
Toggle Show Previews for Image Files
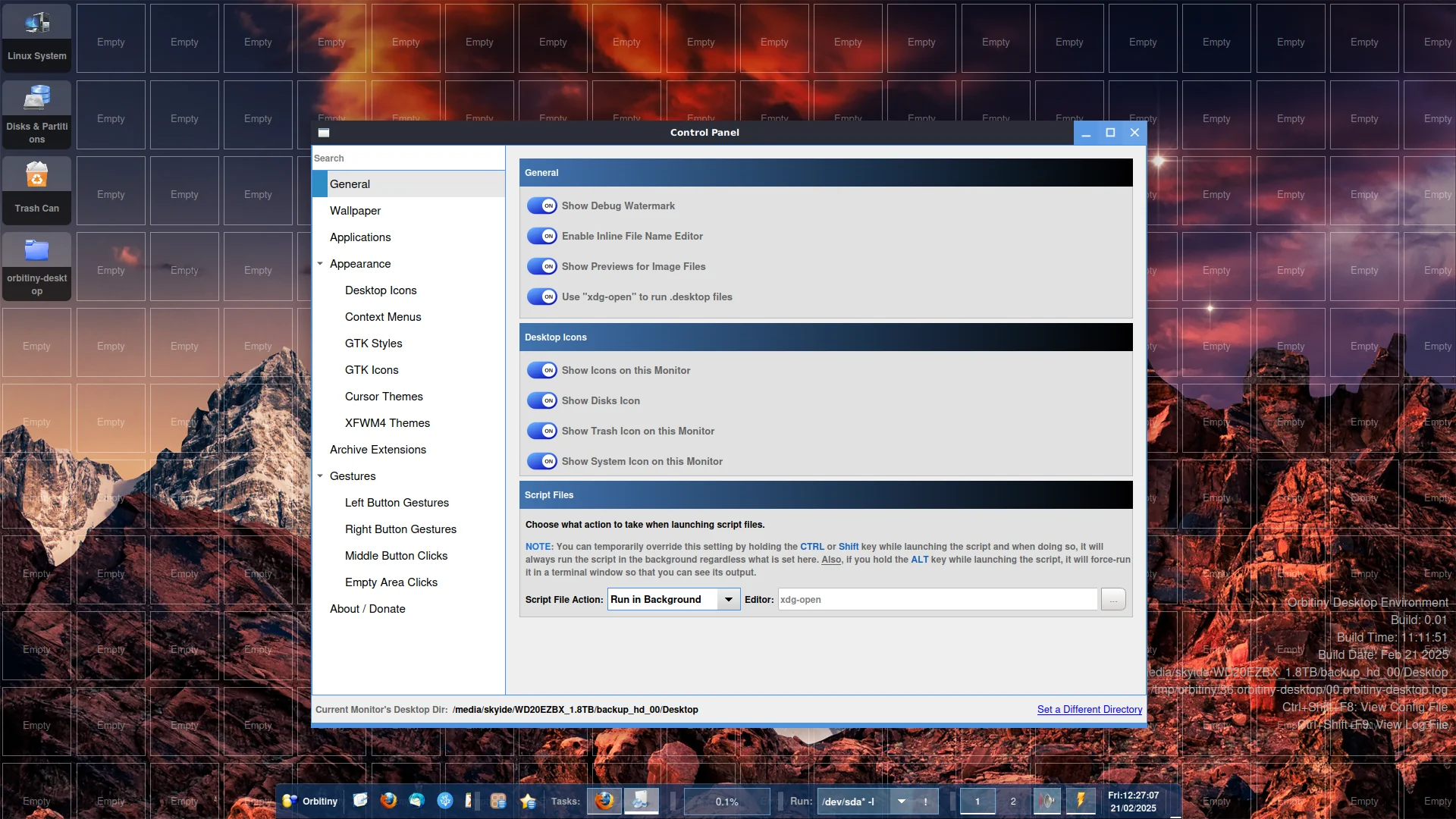[x=542, y=266]
